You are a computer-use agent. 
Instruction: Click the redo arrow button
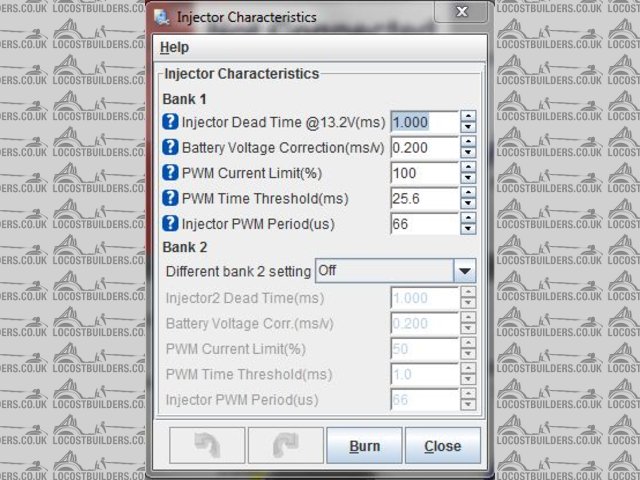tap(286, 445)
